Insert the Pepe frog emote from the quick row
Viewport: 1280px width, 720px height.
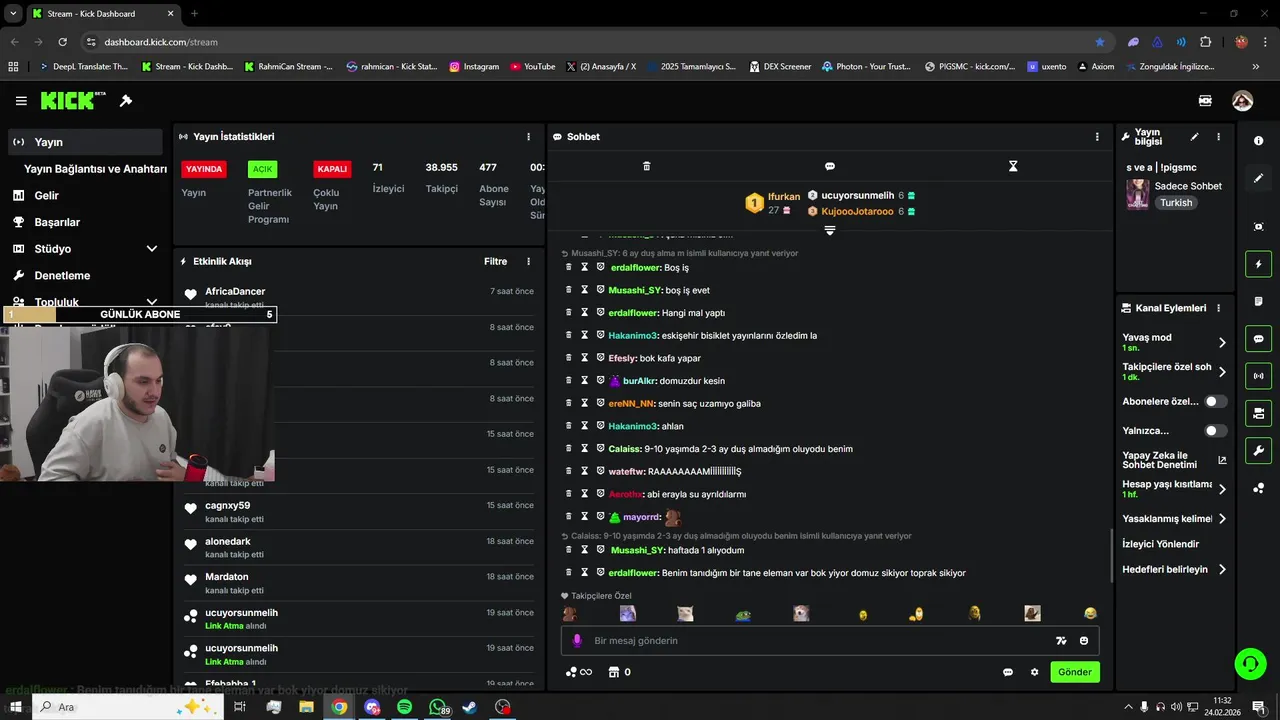click(743, 614)
